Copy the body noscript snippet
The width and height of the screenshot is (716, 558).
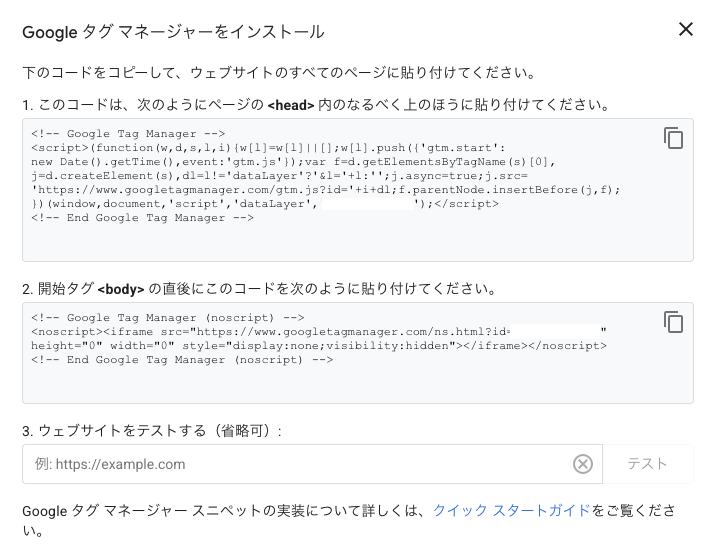tap(674, 322)
